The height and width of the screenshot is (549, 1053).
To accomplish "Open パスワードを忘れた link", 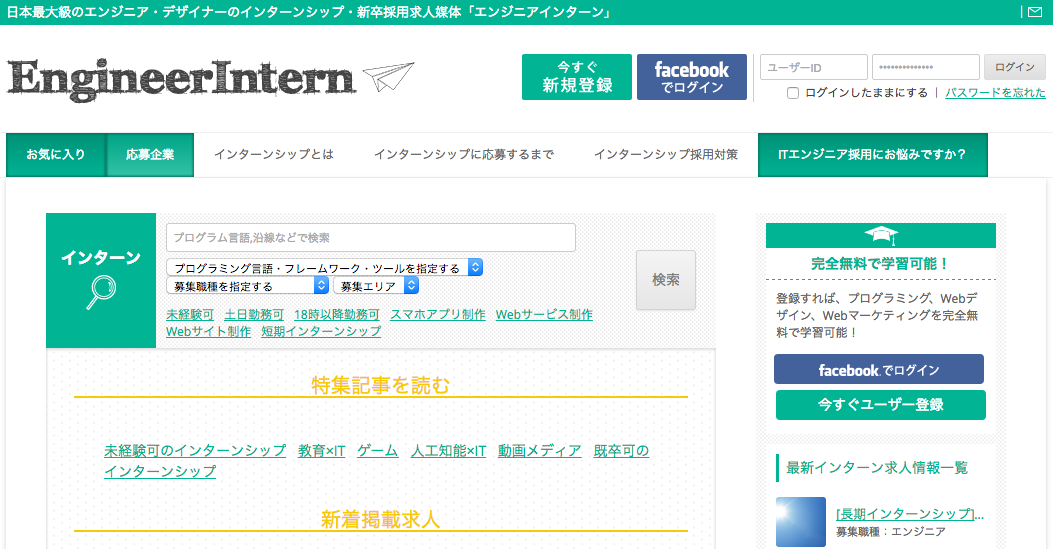I will click(x=995, y=93).
